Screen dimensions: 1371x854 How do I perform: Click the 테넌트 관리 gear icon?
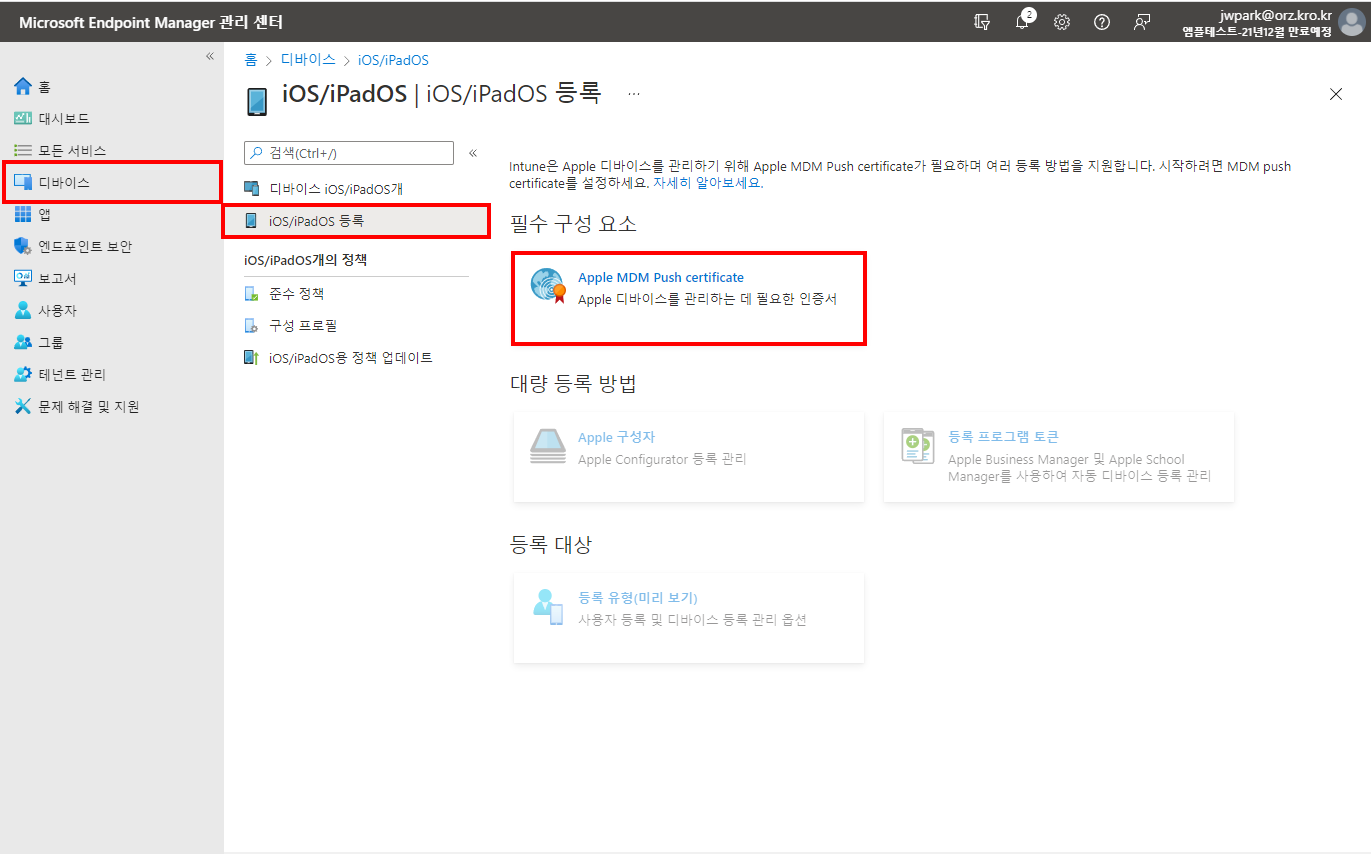pos(23,374)
